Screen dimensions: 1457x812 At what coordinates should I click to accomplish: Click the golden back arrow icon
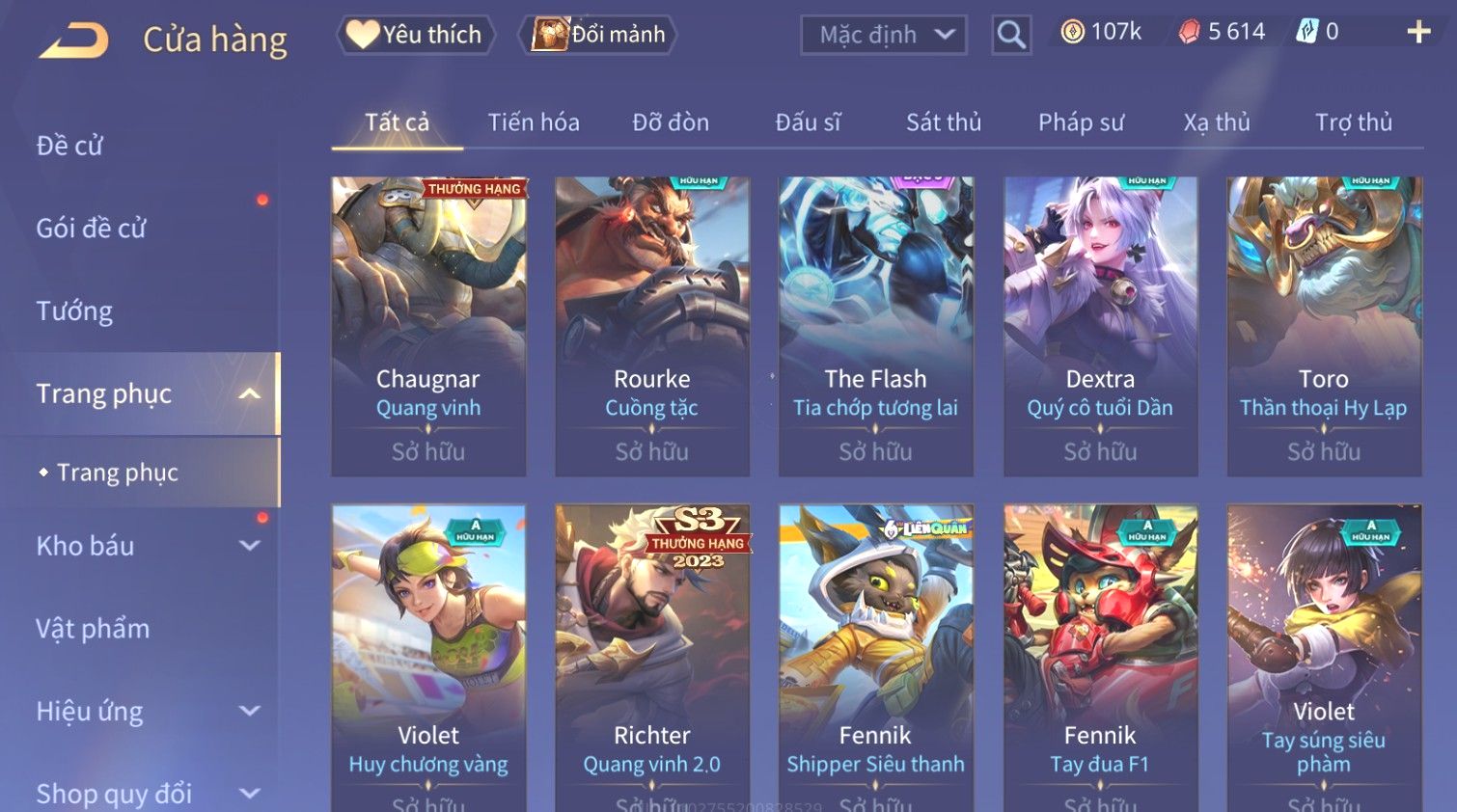tap(74, 41)
